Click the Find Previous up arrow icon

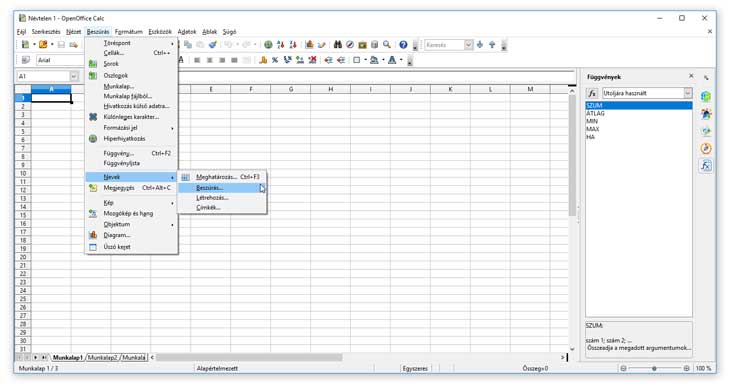pyautogui.click(x=492, y=45)
